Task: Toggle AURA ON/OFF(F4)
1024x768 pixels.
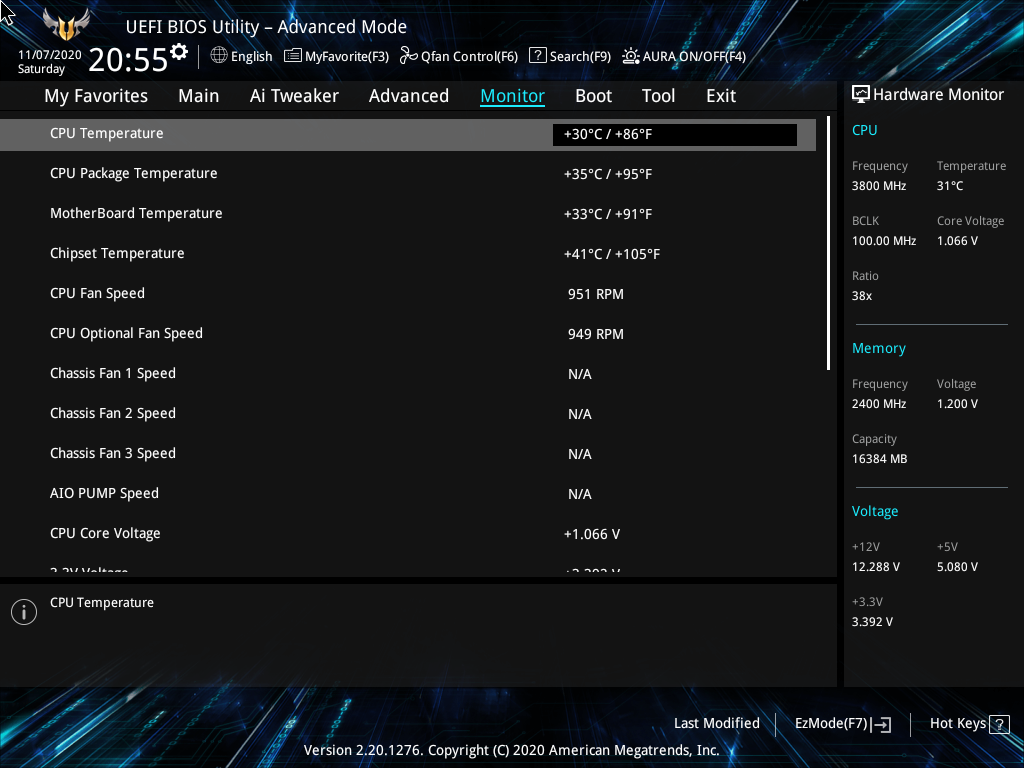Action: 684,56
